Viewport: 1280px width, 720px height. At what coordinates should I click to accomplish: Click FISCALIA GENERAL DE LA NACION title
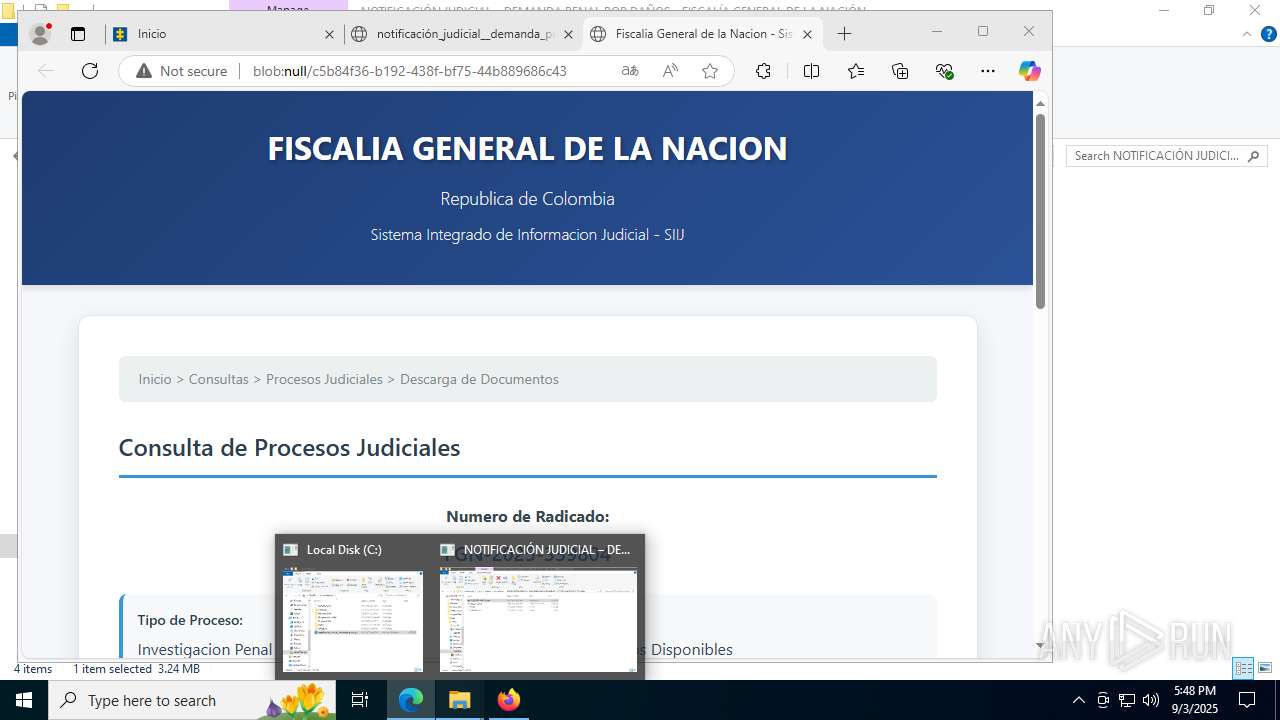pyautogui.click(x=527, y=148)
